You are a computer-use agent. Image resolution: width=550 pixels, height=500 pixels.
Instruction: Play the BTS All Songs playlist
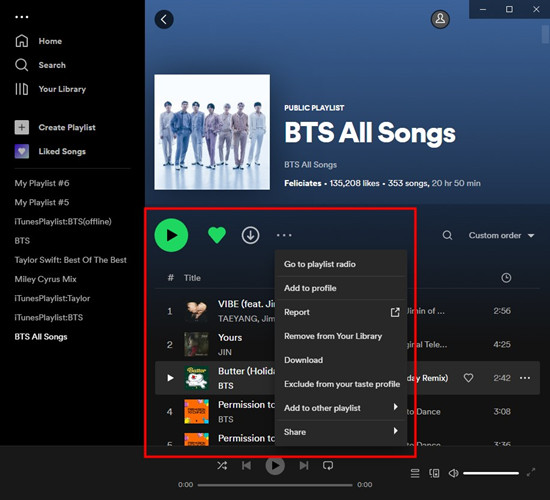pos(171,235)
